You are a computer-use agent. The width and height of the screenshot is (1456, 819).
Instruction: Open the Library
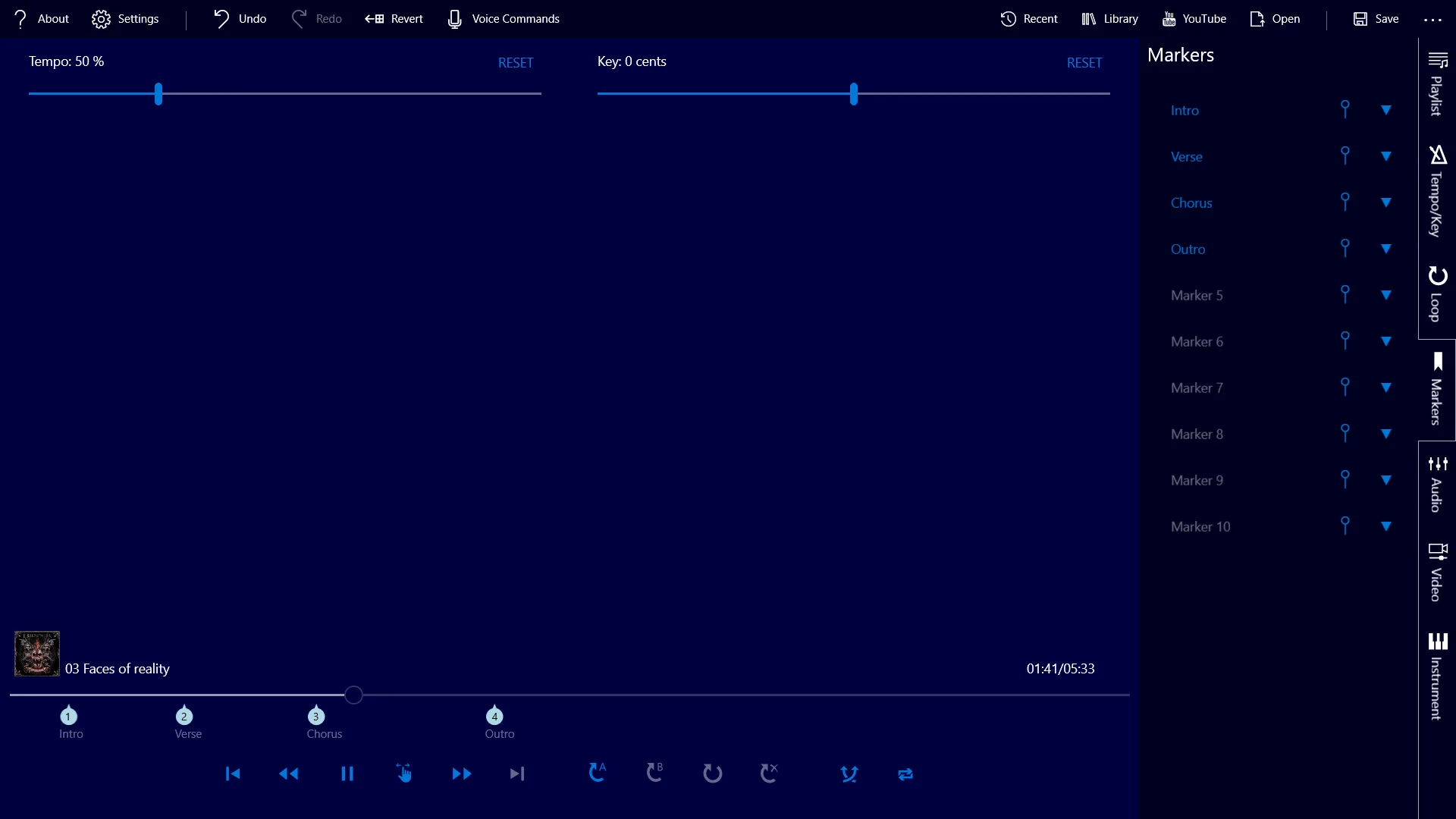click(x=1110, y=19)
